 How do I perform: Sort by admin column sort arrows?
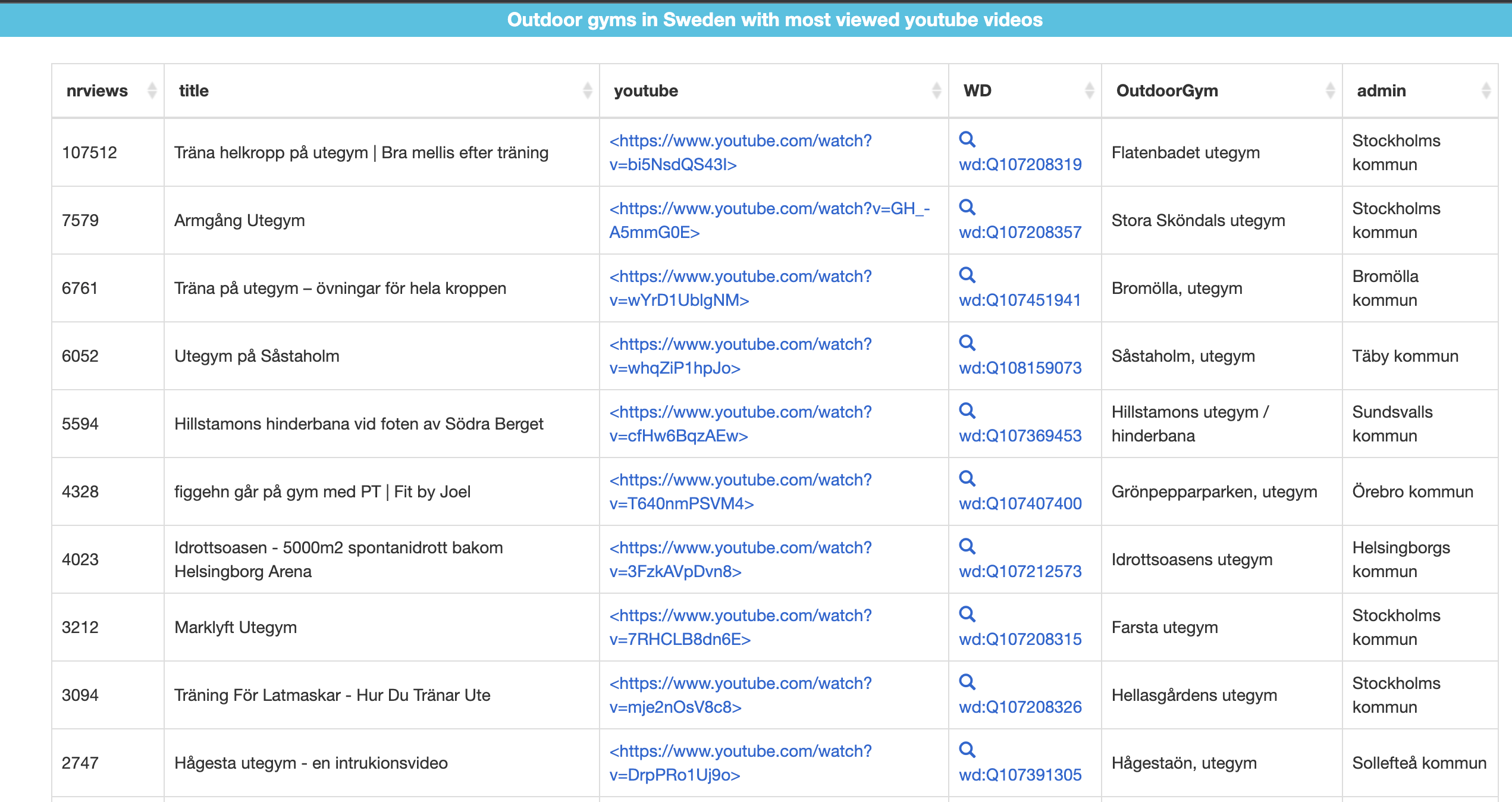click(1486, 90)
